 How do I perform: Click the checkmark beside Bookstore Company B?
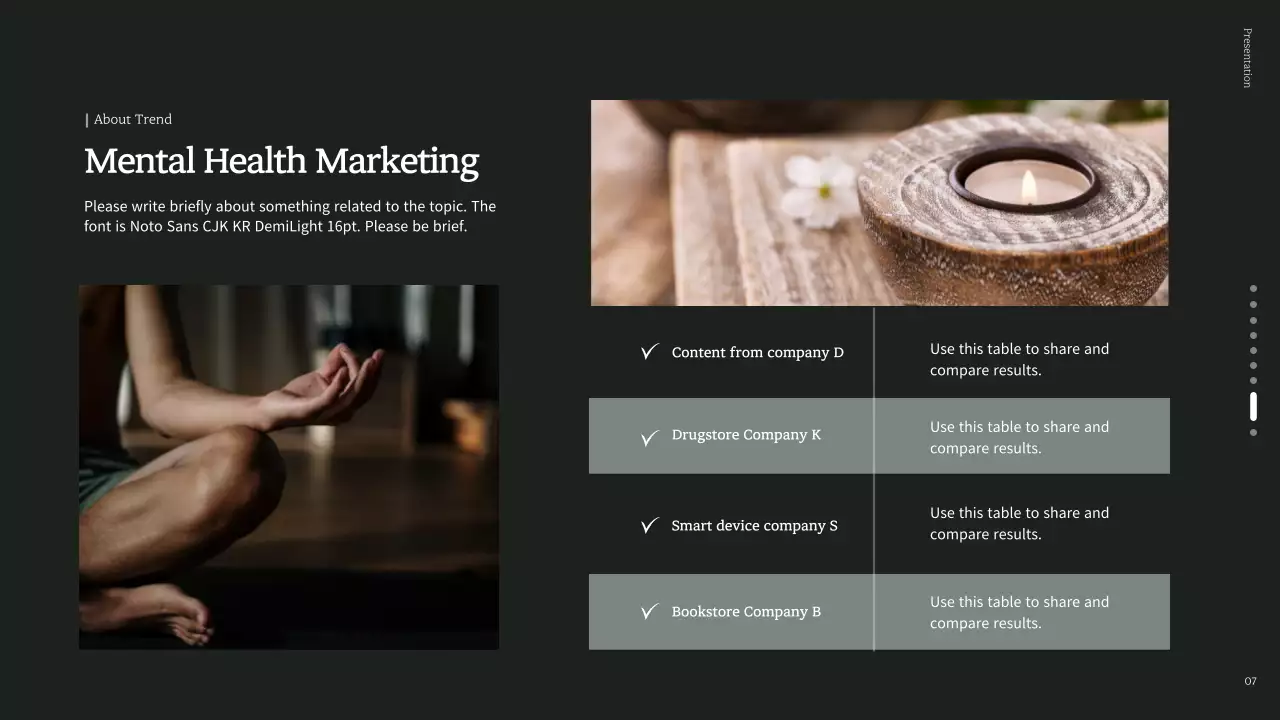pyautogui.click(x=650, y=611)
